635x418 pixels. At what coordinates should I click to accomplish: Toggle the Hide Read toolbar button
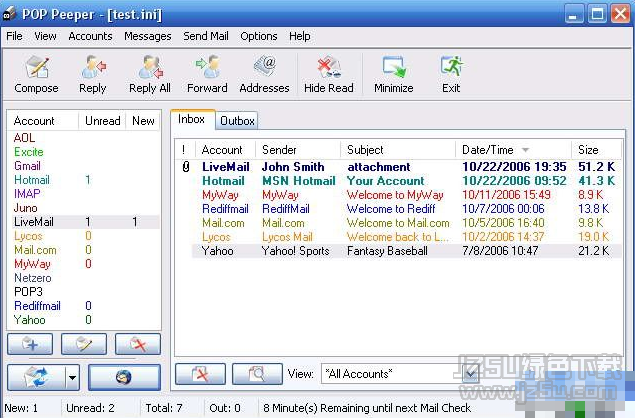[329, 74]
